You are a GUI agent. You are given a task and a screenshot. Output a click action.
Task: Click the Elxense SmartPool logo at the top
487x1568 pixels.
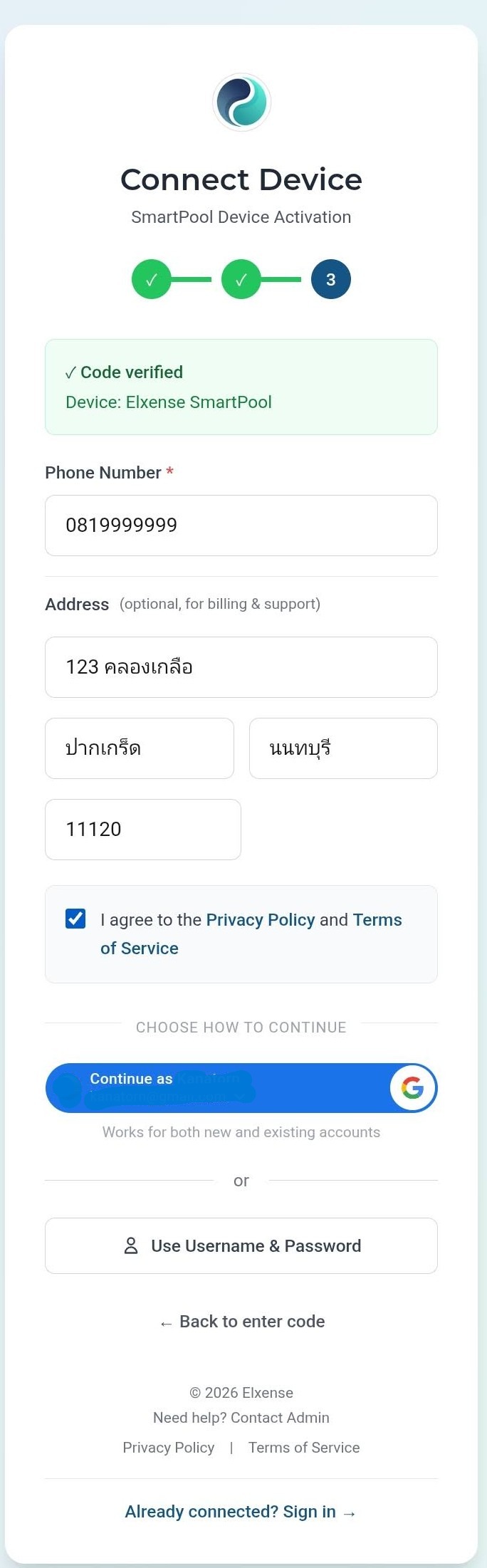click(241, 102)
